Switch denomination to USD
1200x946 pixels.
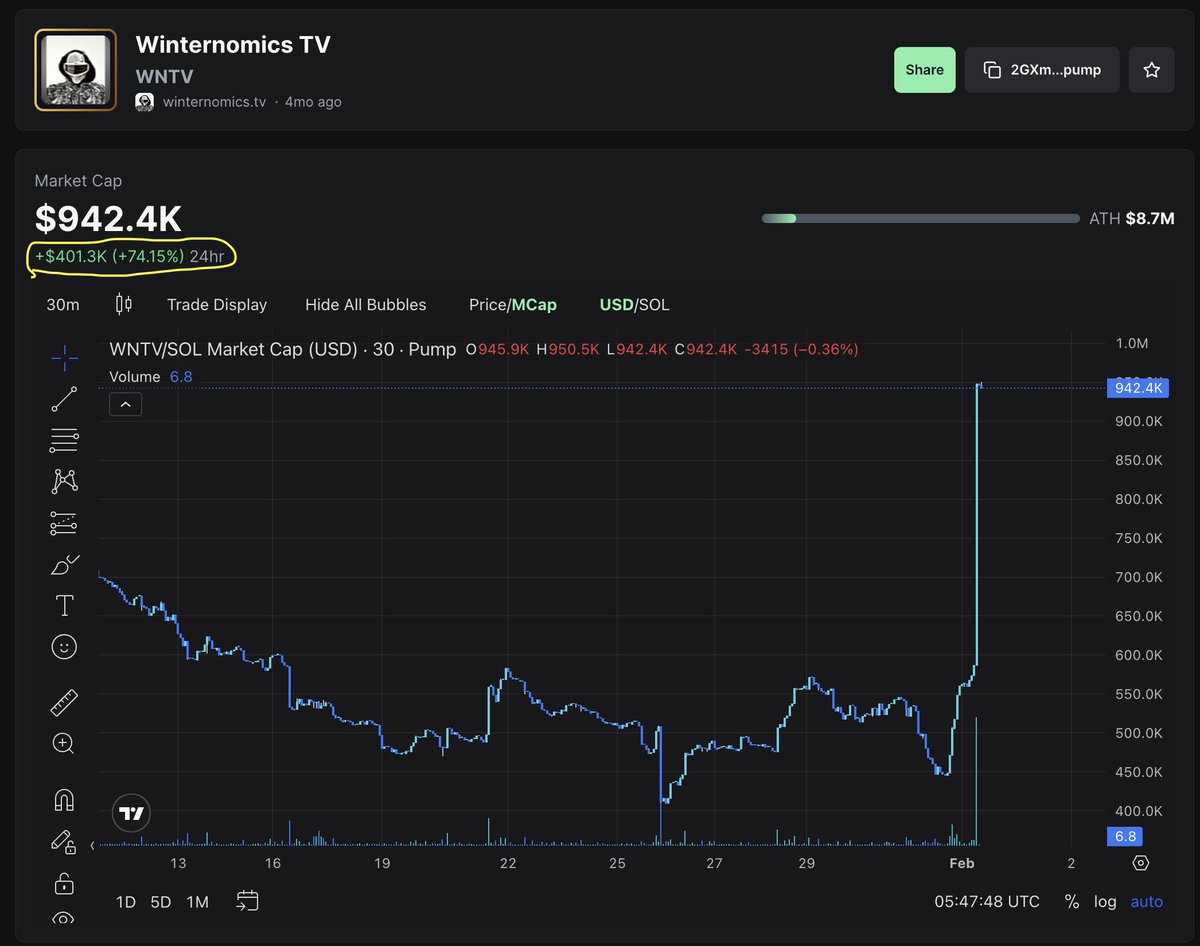615,304
